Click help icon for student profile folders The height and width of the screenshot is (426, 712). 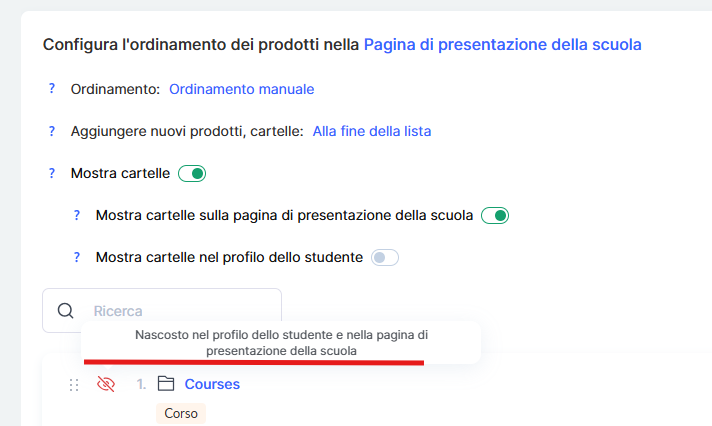click(76, 257)
